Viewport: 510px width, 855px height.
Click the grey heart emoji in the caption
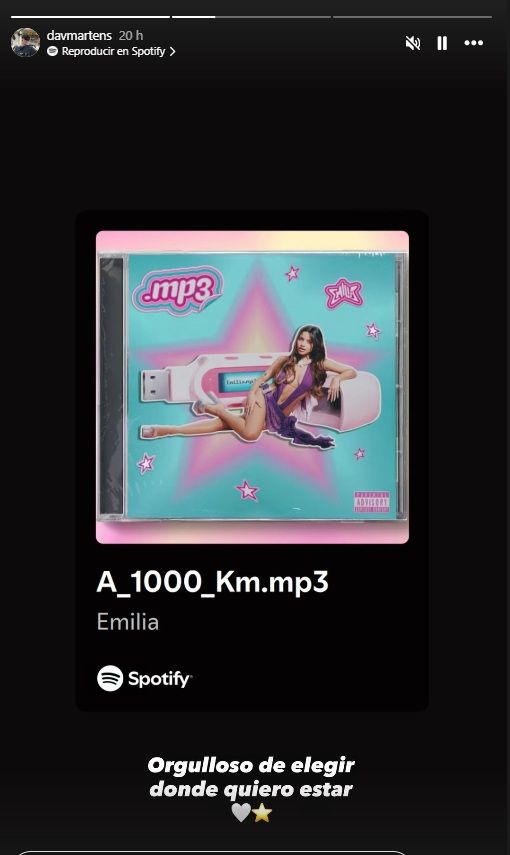coord(241,812)
